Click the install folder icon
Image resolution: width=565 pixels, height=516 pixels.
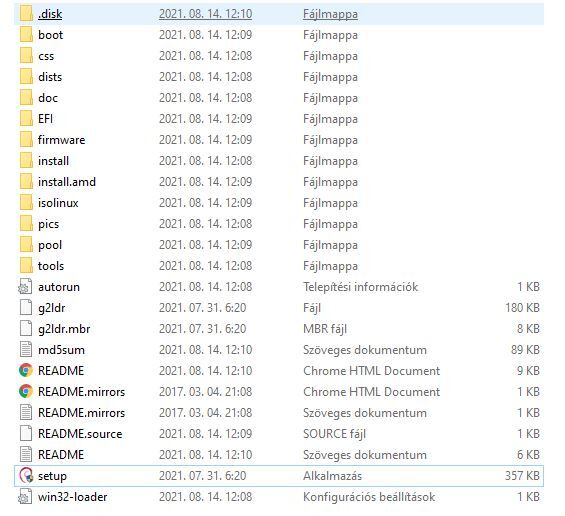pyautogui.click(x=26, y=161)
